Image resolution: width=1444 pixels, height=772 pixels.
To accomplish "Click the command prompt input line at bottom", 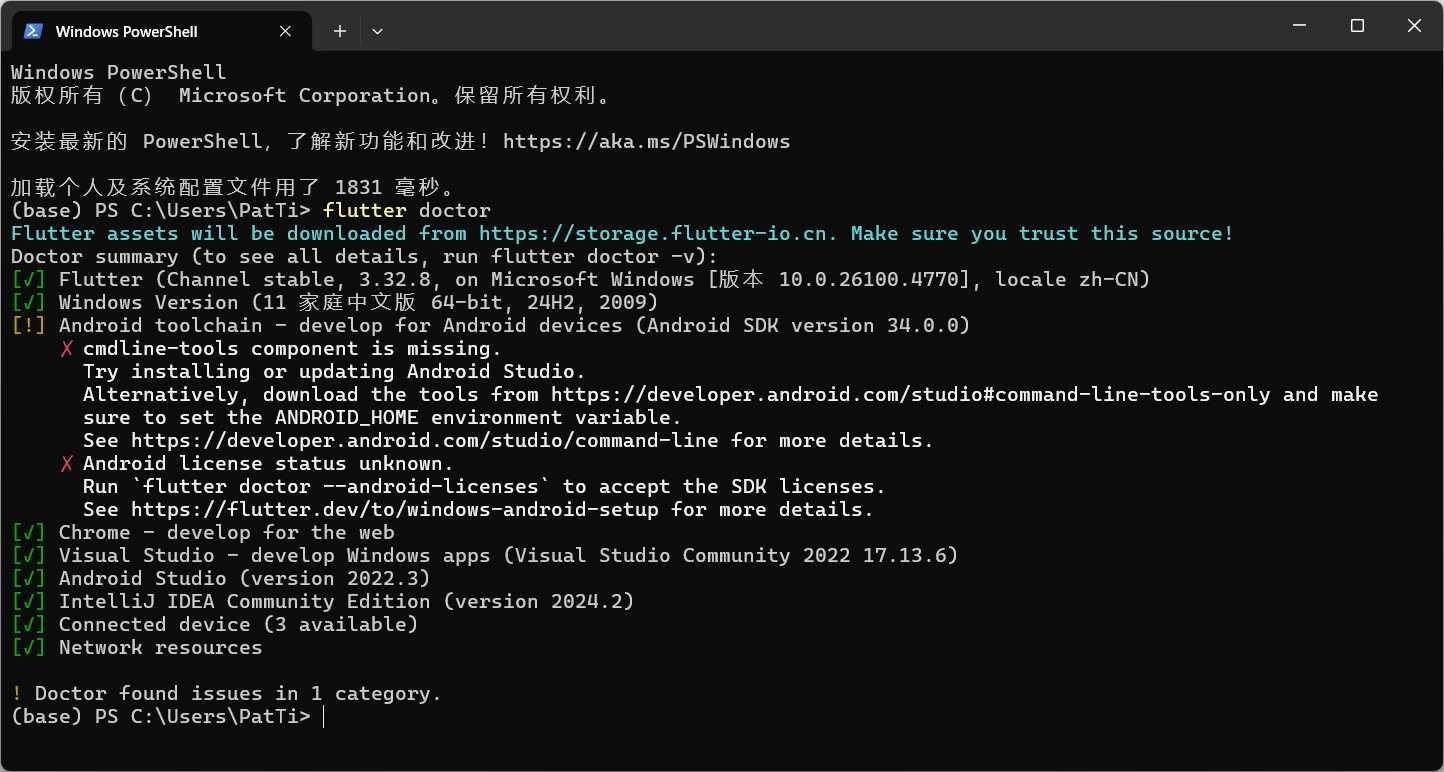I will 722,717.
